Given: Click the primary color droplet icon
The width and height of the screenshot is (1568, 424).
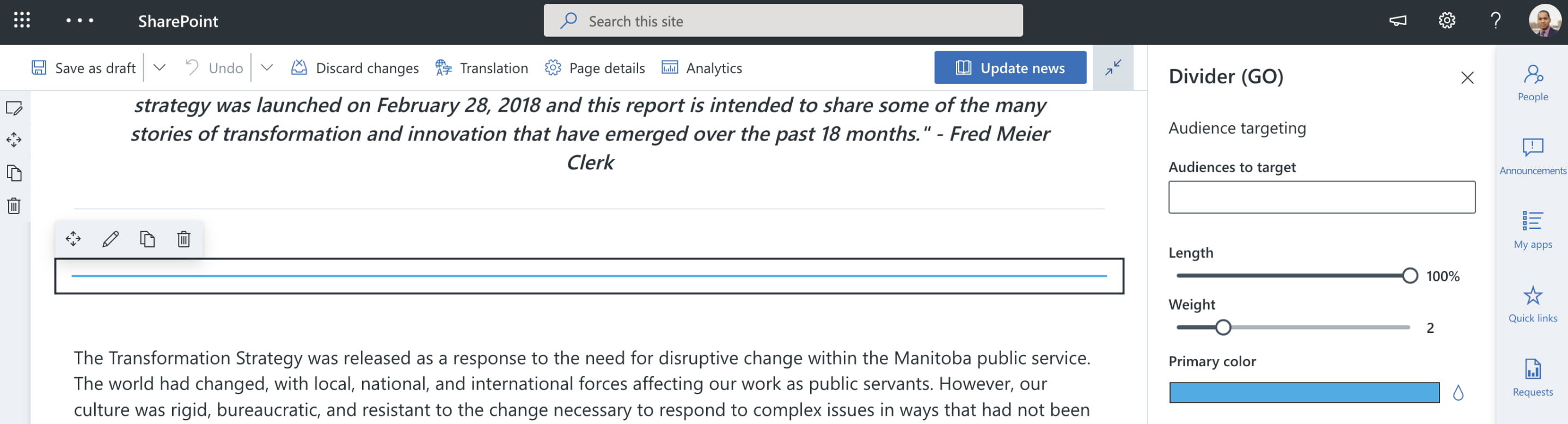Looking at the screenshot, I should pos(1458,393).
